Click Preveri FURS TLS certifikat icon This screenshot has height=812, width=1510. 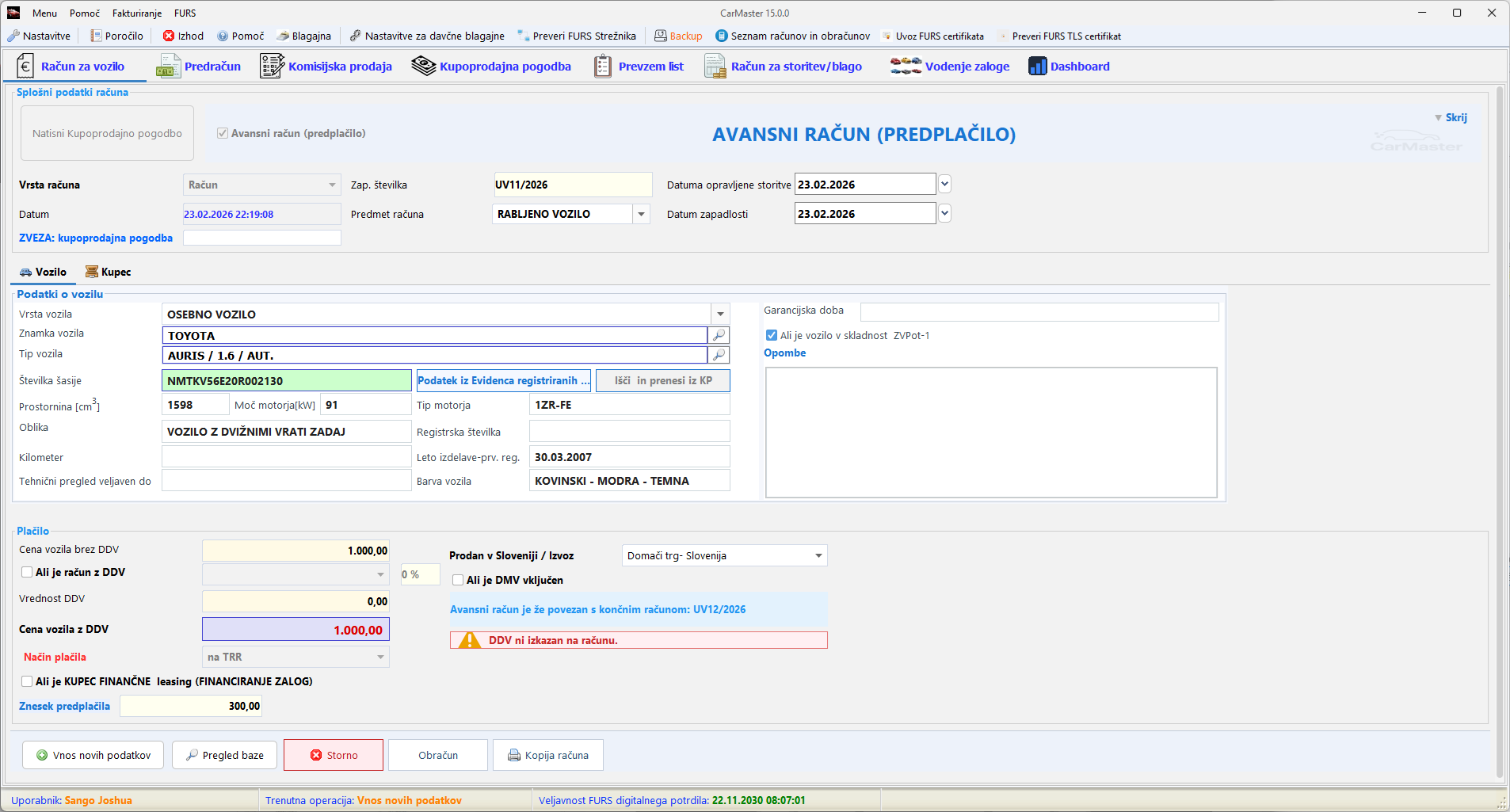(x=1004, y=36)
